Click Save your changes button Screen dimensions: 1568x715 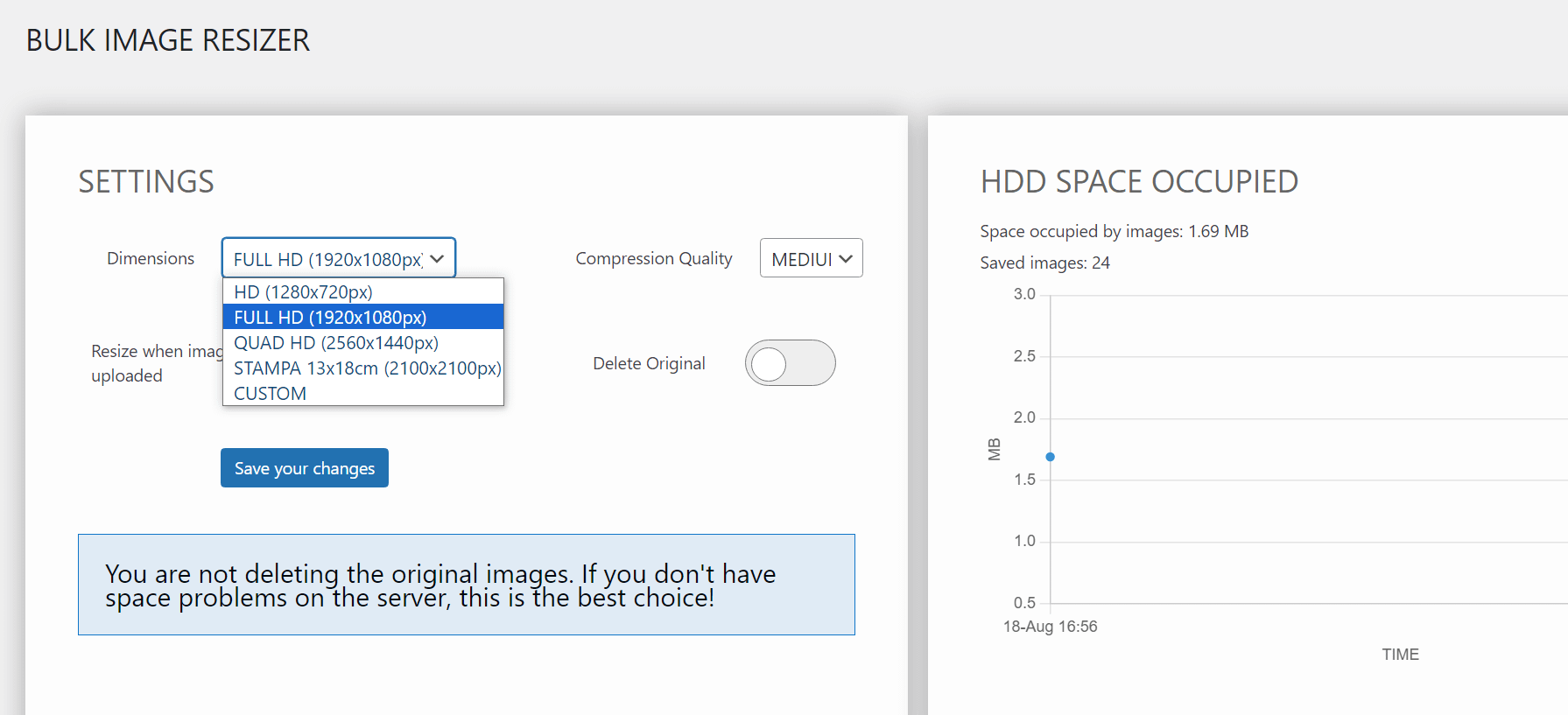click(x=305, y=468)
